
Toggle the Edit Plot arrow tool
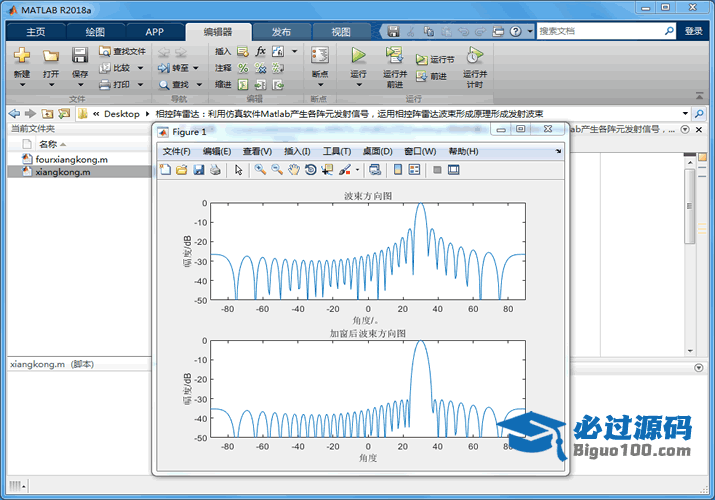point(239,170)
